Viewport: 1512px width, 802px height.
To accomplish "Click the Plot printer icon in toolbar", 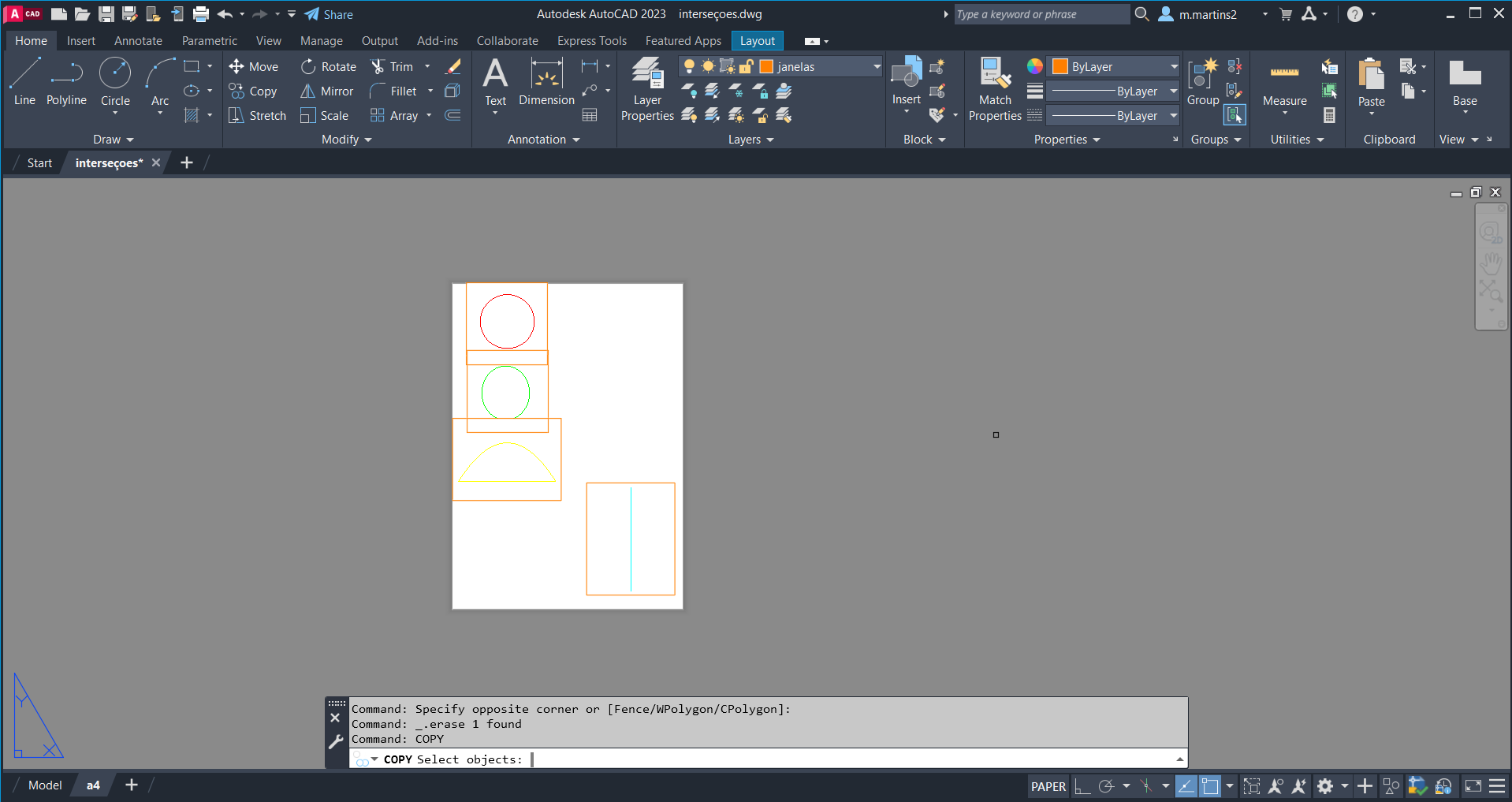I will click(x=201, y=14).
